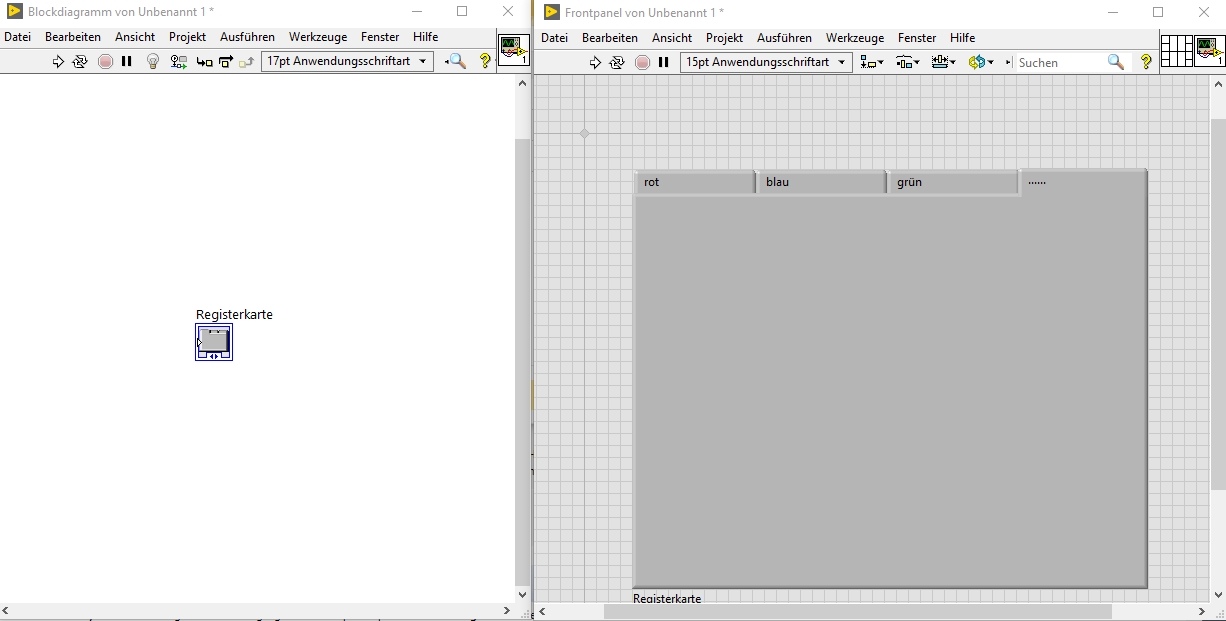The image size is (1226, 621).
Task: Toggle retain wire values button
Action: click(x=178, y=61)
